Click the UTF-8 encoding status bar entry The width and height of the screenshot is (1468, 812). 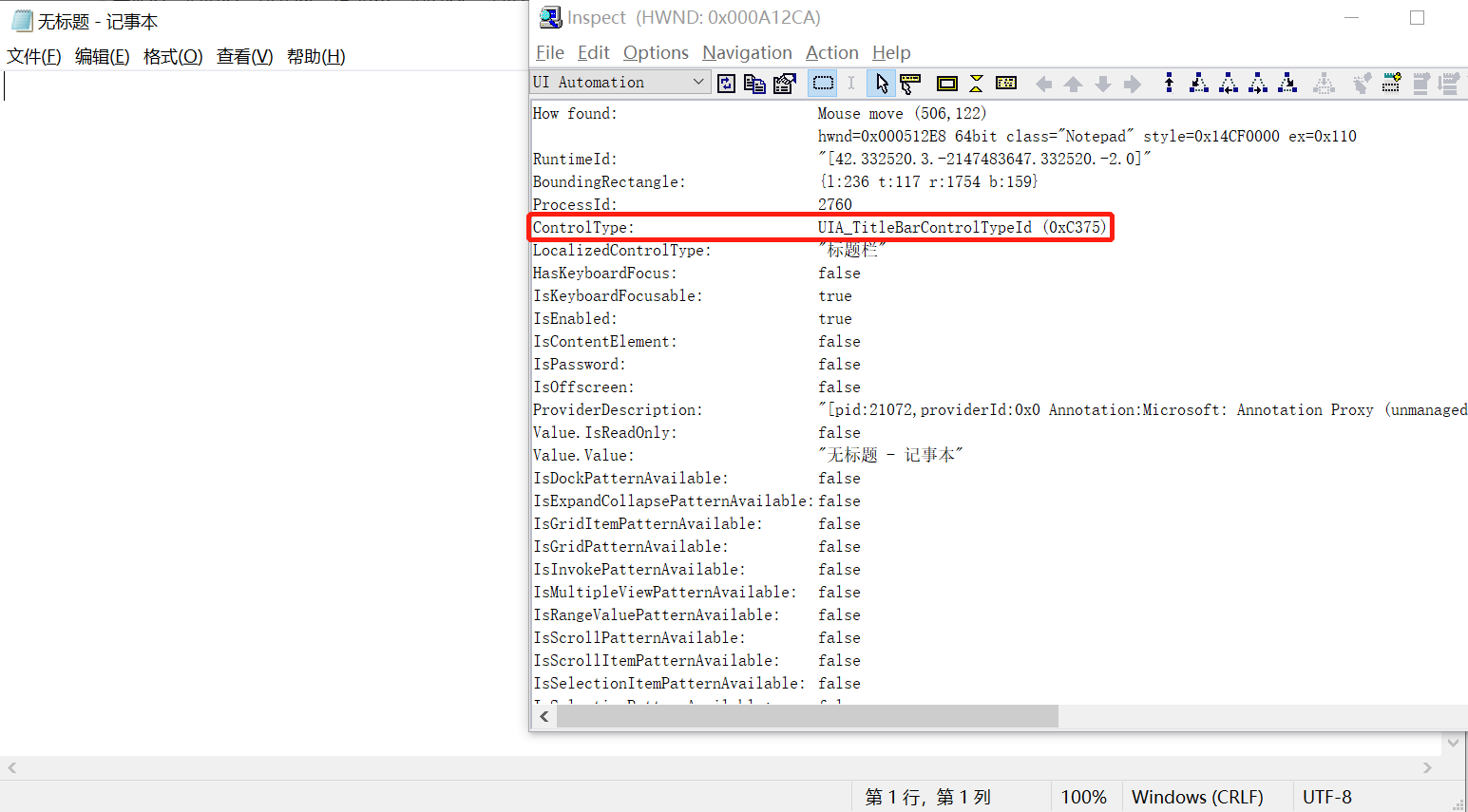pos(1327,797)
